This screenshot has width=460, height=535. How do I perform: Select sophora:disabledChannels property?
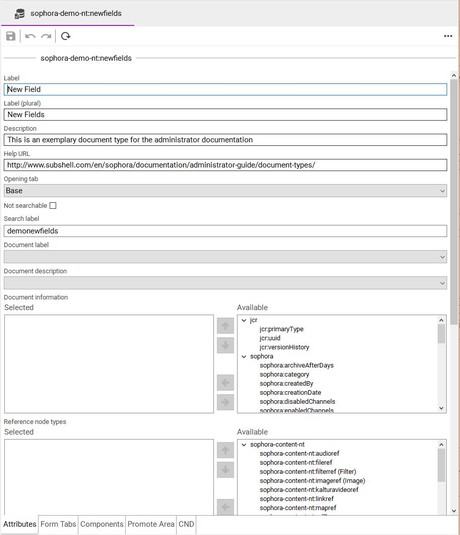[297, 402]
